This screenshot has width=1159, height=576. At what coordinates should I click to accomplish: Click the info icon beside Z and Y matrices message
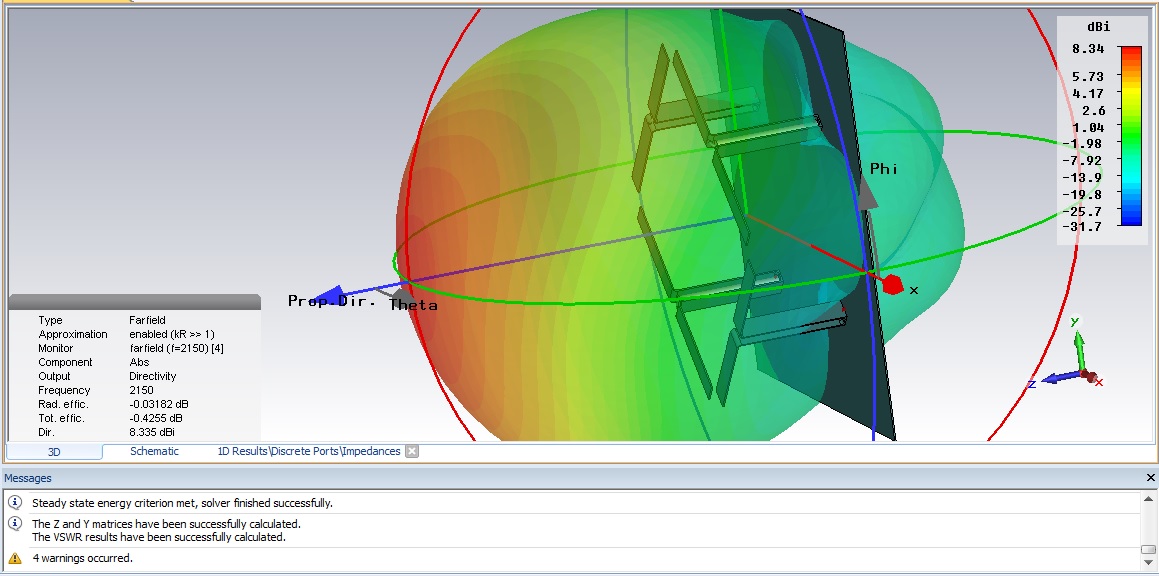click(14, 524)
